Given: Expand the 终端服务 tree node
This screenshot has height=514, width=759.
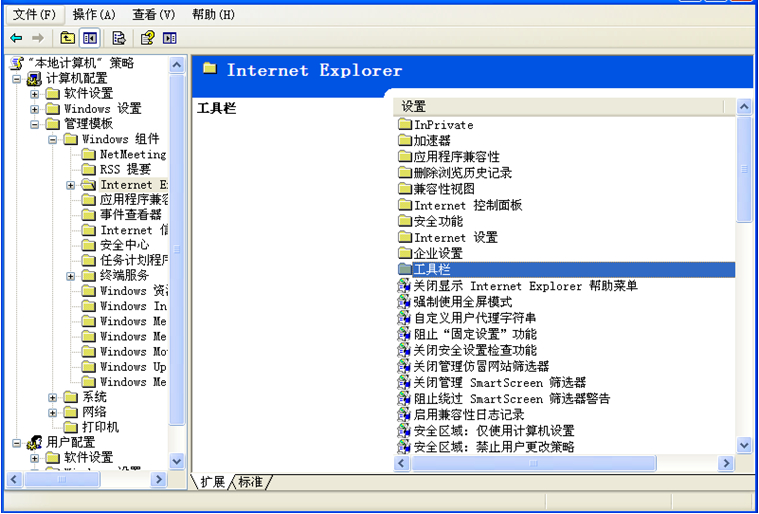Looking at the screenshot, I should 71,276.
